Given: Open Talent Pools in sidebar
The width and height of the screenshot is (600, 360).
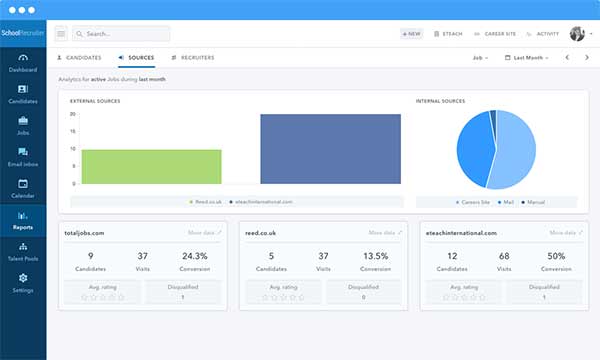Looking at the screenshot, I should 23,251.
